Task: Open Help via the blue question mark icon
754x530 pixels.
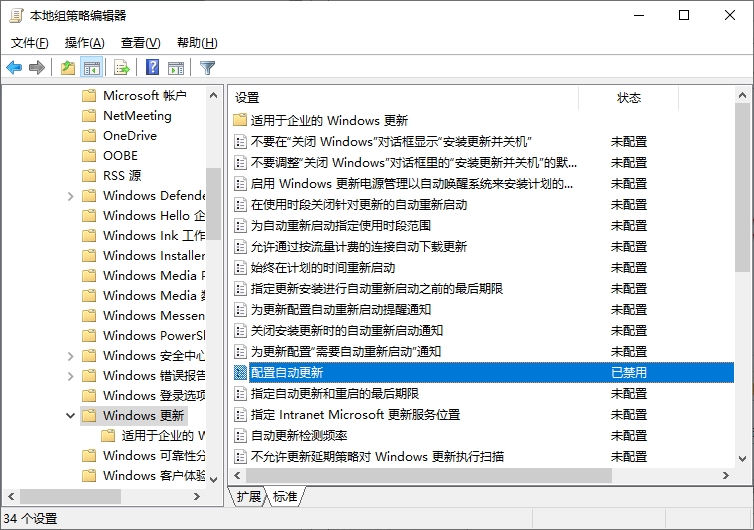Action: [x=152, y=68]
